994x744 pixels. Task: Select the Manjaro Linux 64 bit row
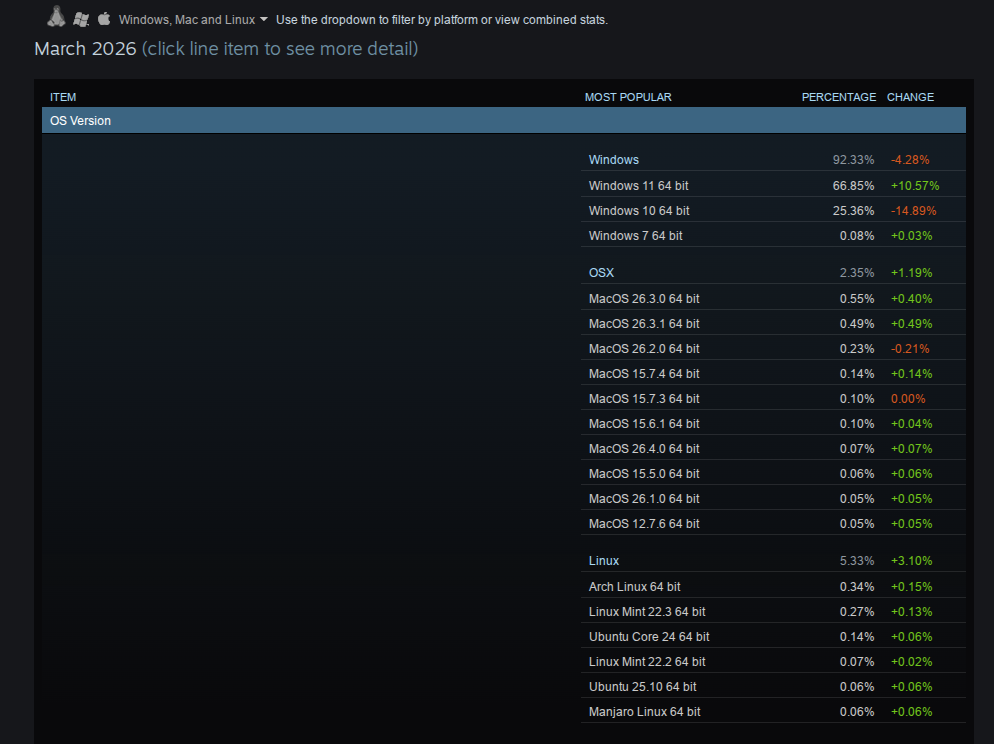(x=773, y=712)
